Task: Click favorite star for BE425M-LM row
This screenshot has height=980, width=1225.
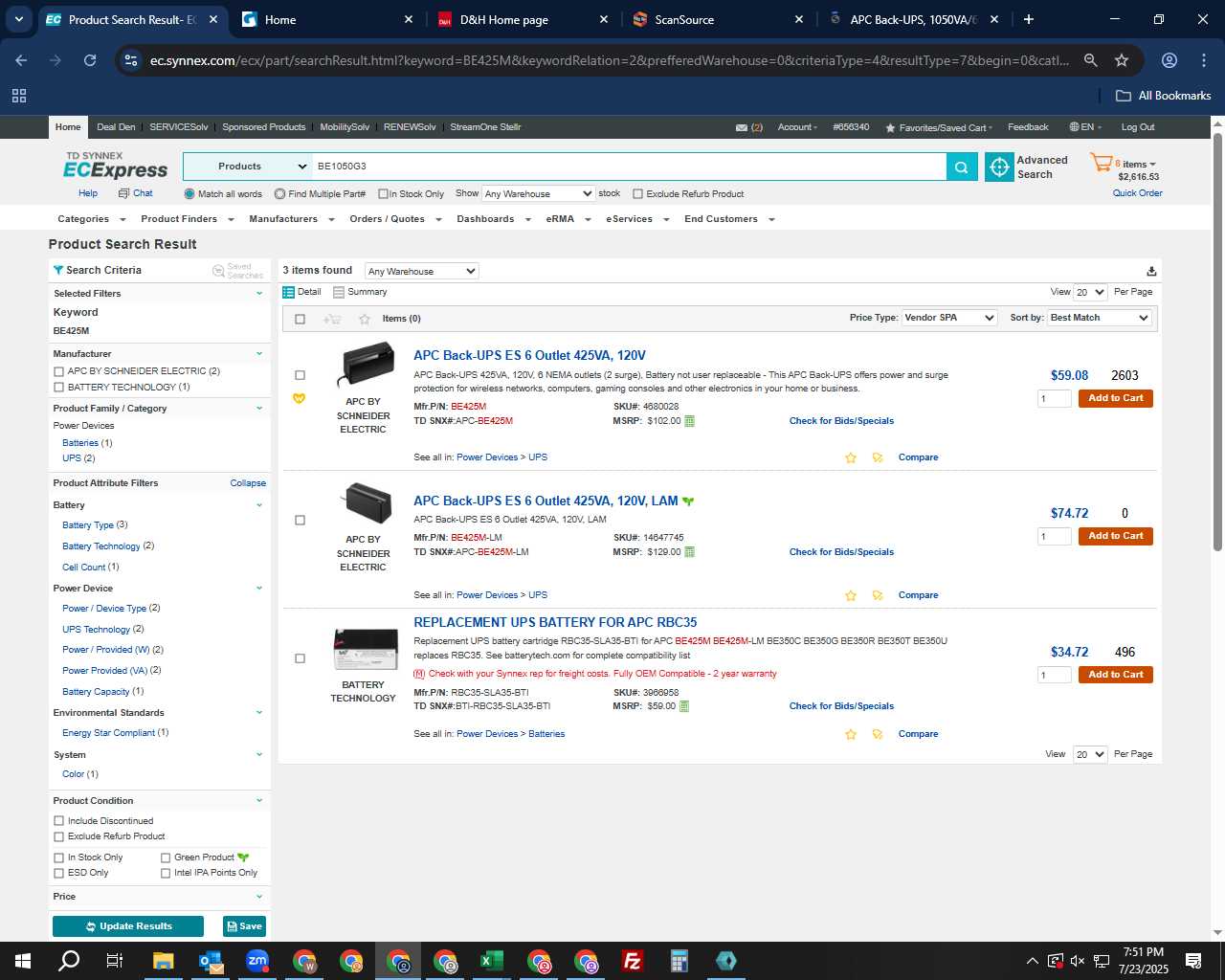Action: [851, 595]
